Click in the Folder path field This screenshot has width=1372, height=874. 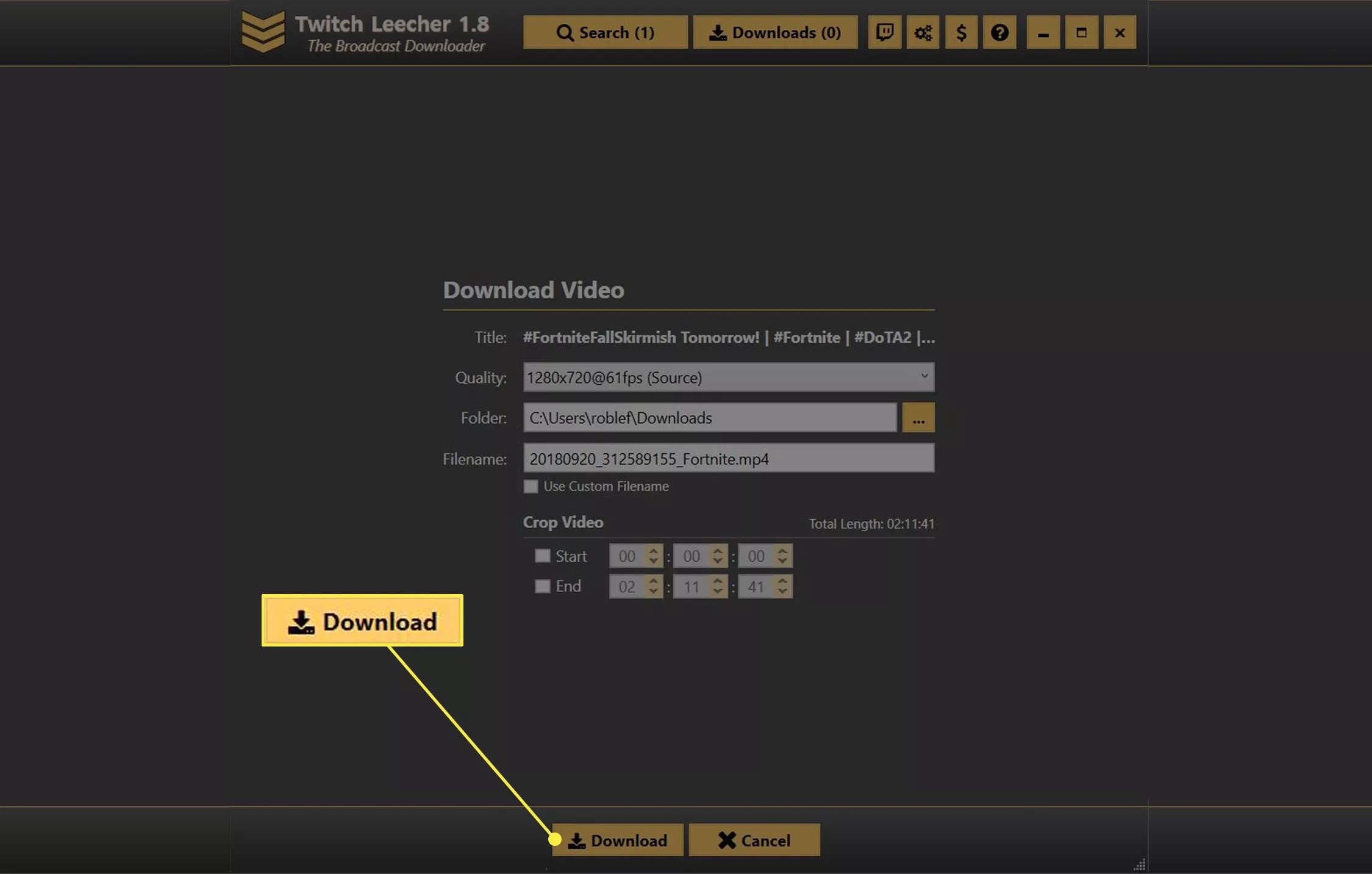tap(709, 418)
